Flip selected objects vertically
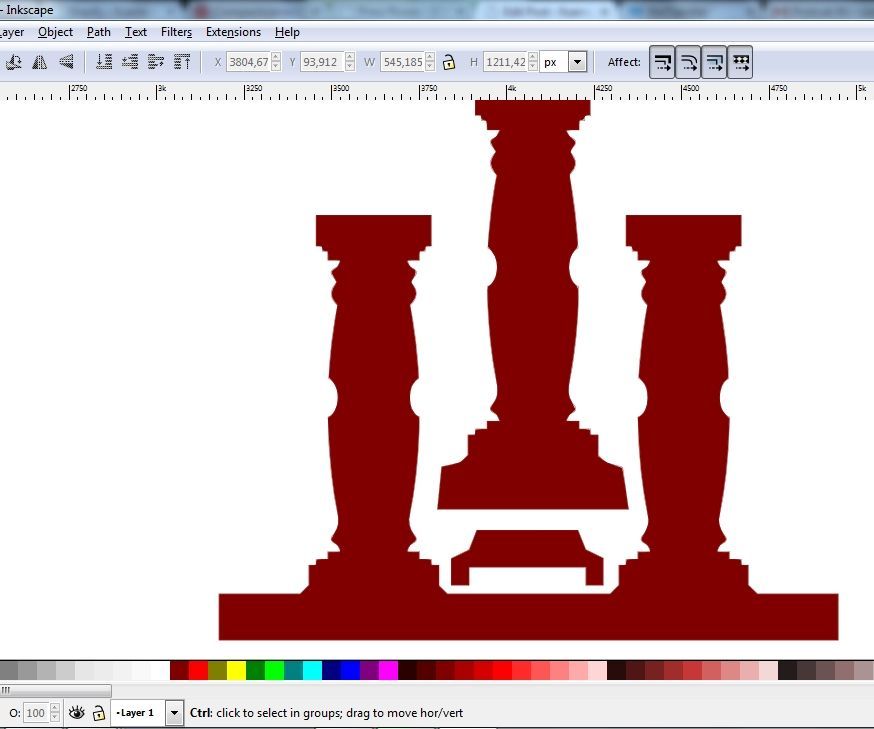Viewport: 874px width, 729px height. pyautogui.click(x=66, y=62)
